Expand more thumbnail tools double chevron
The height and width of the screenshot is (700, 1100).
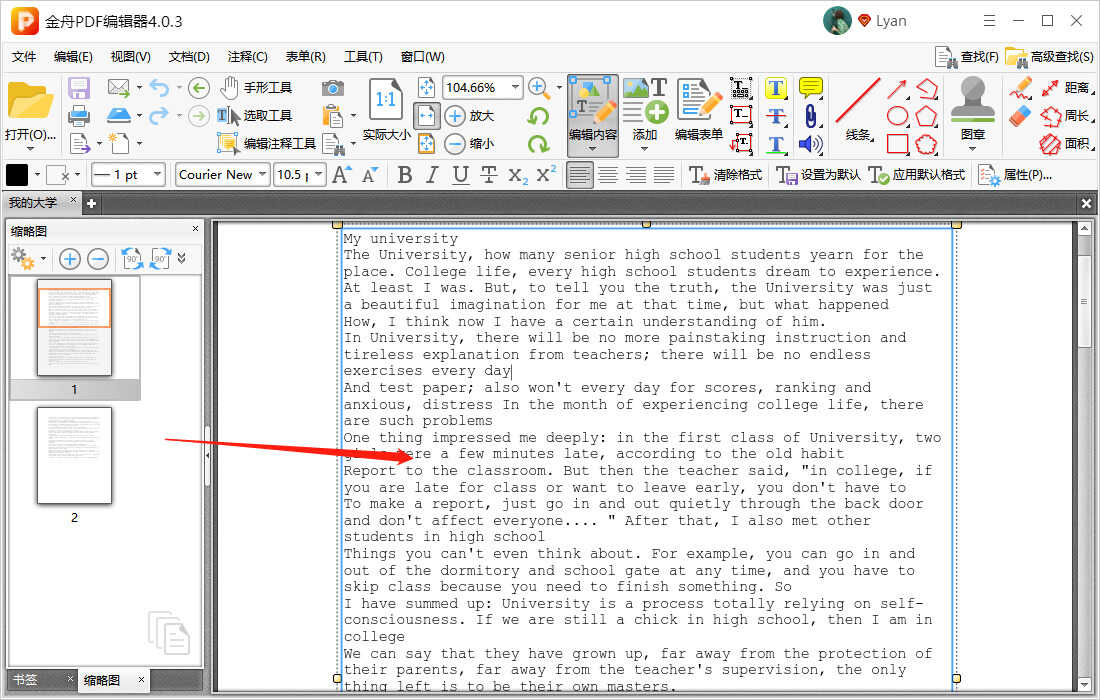[x=182, y=259]
